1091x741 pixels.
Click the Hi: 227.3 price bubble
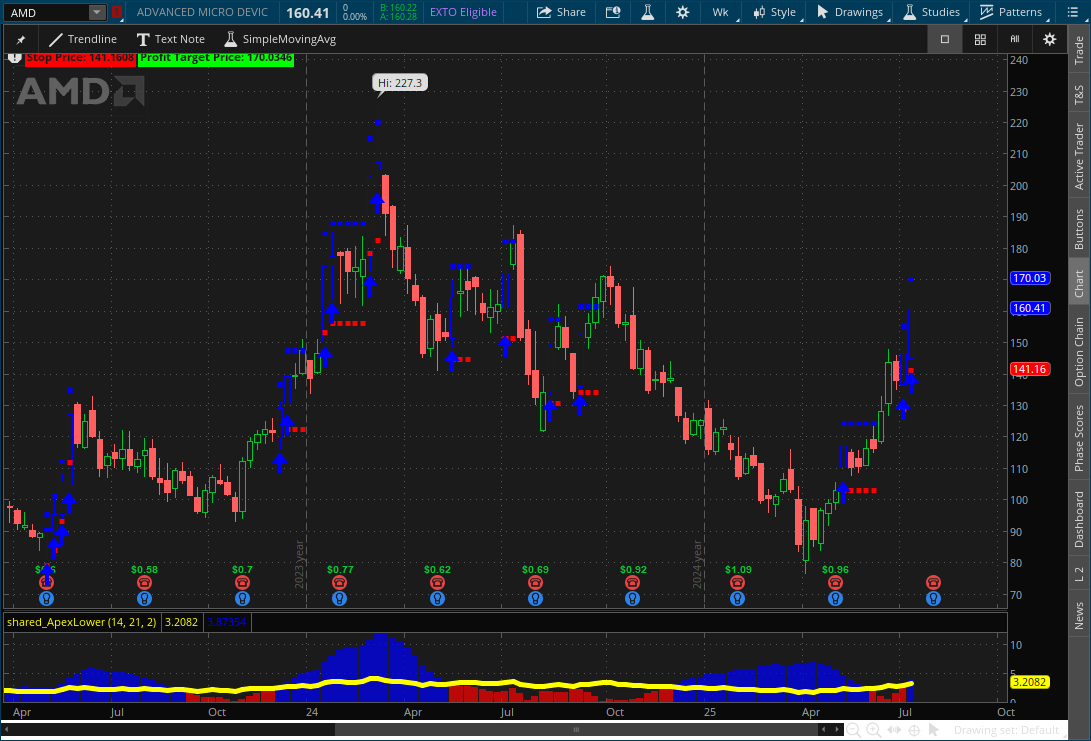(399, 83)
